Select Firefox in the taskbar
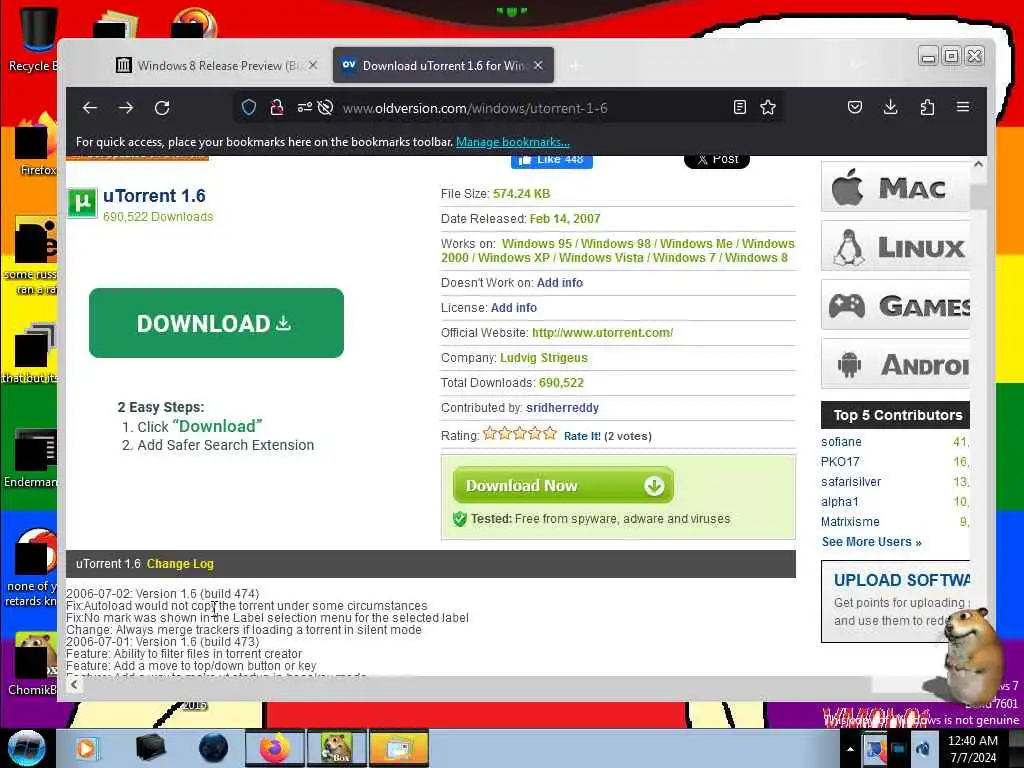 tap(274, 748)
